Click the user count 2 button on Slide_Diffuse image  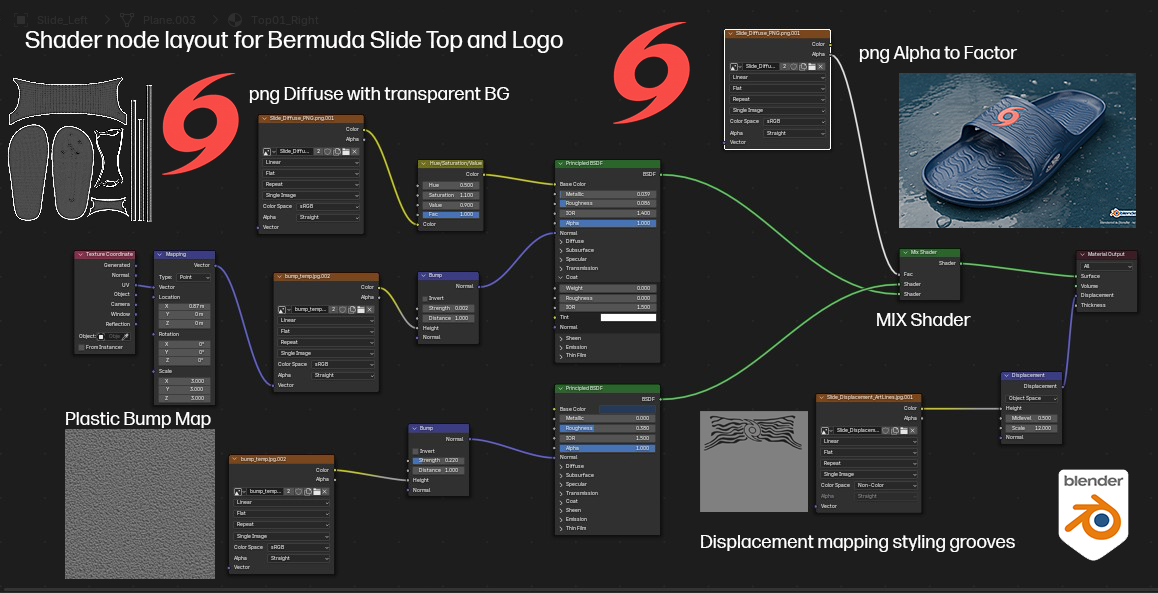pos(318,151)
